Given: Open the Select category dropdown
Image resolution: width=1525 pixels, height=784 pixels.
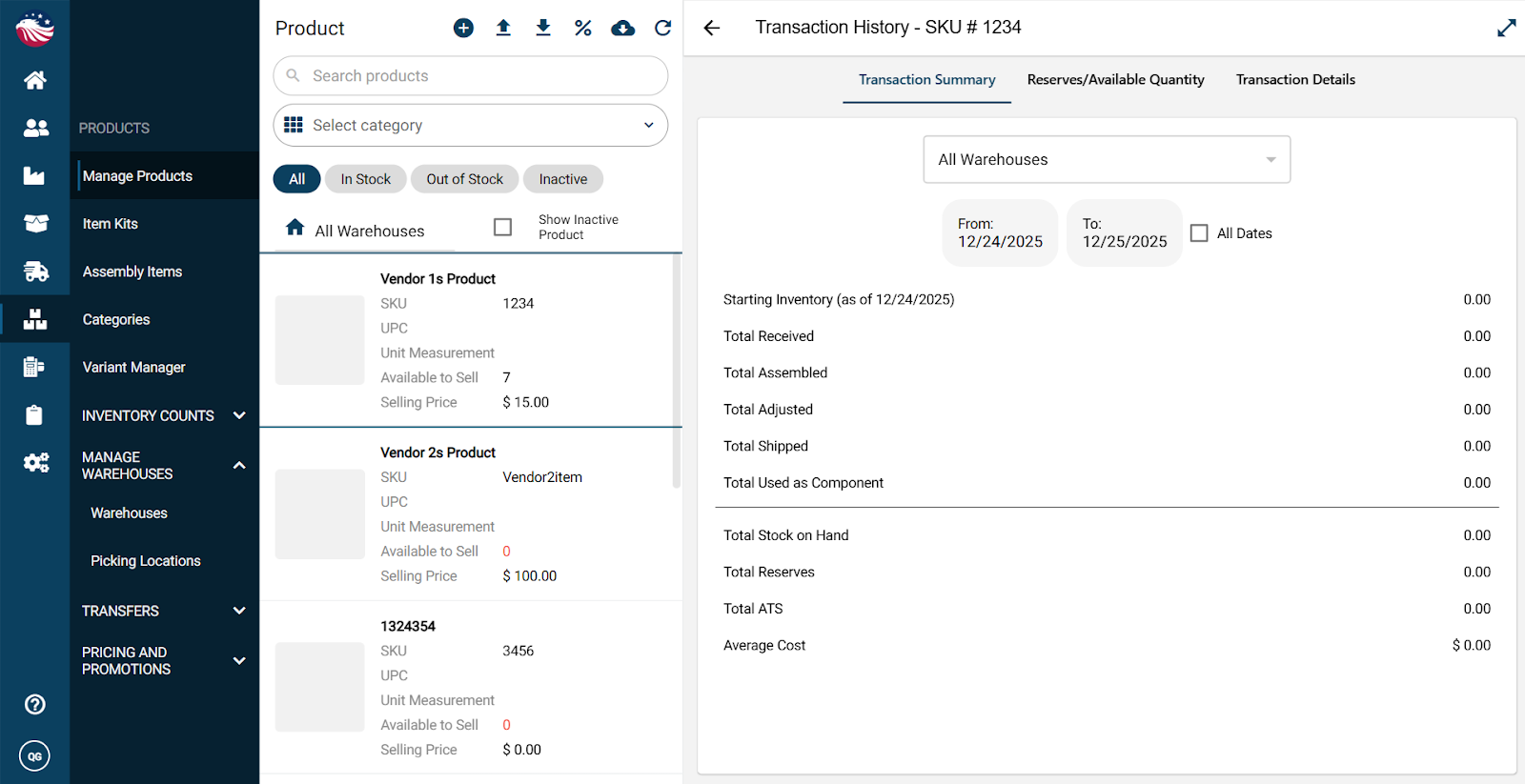Looking at the screenshot, I should (471, 125).
